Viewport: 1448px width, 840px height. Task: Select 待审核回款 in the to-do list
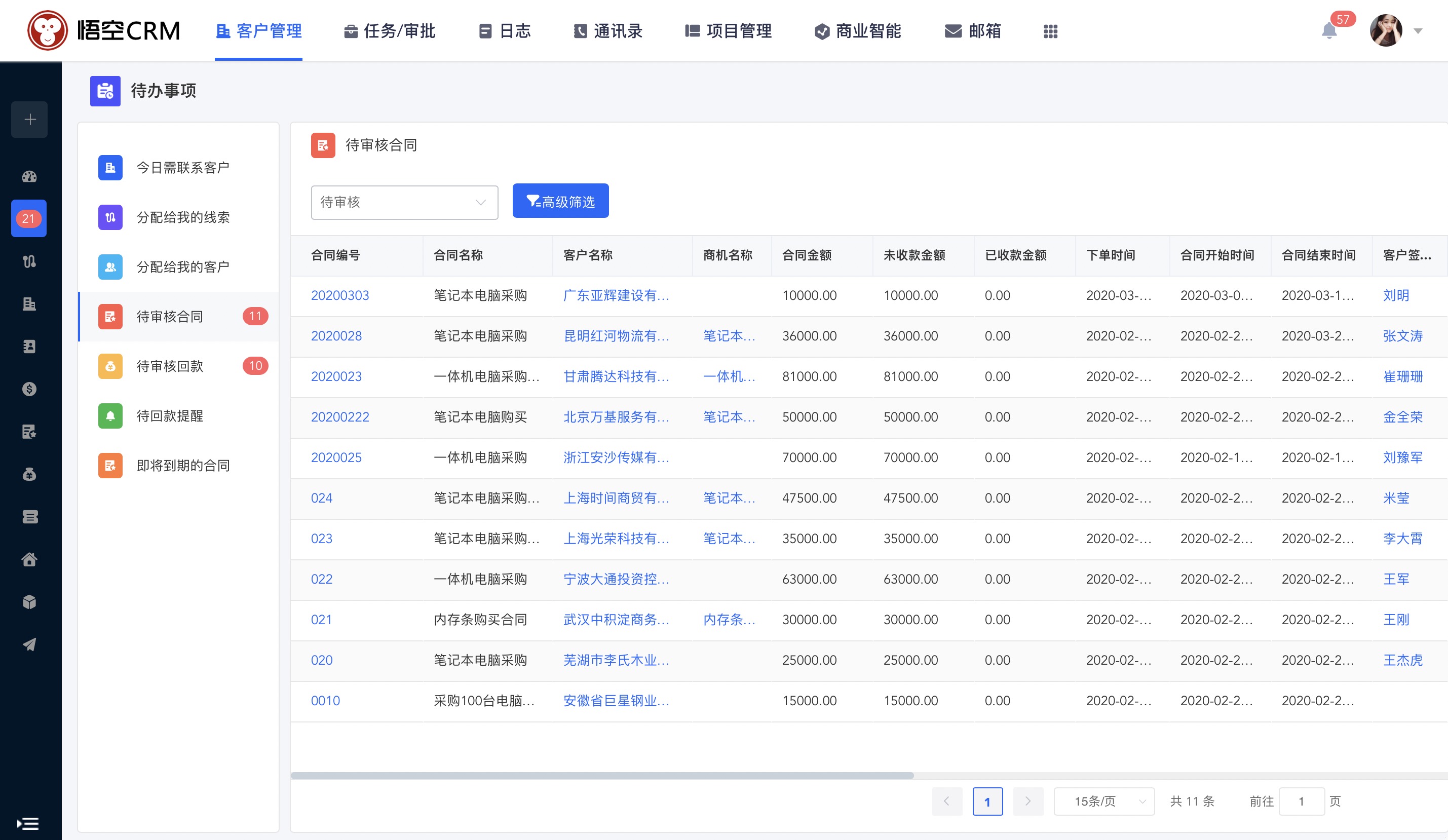(170, 366)
